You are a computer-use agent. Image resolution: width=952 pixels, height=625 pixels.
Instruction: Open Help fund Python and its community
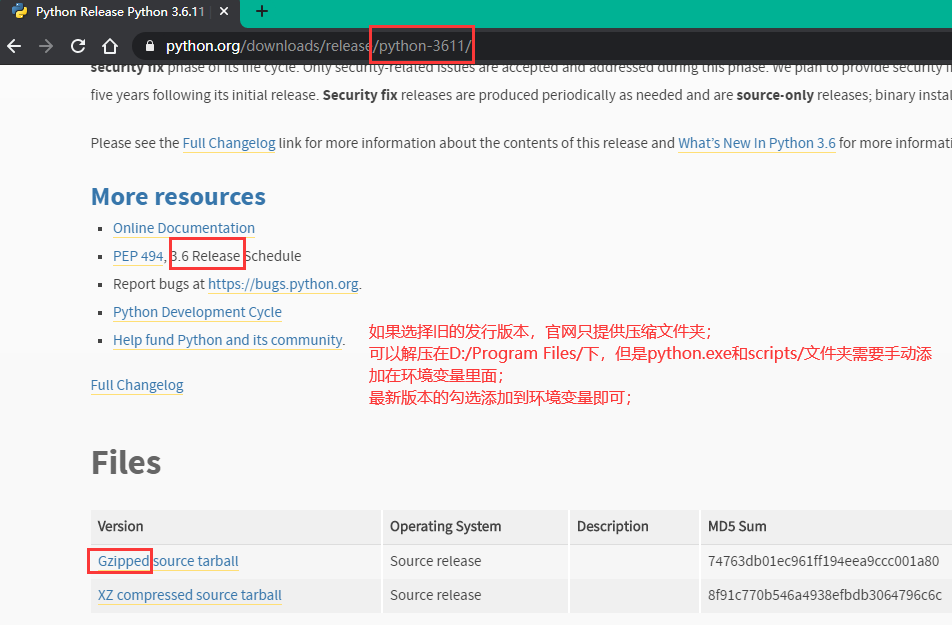pos(228,340)
